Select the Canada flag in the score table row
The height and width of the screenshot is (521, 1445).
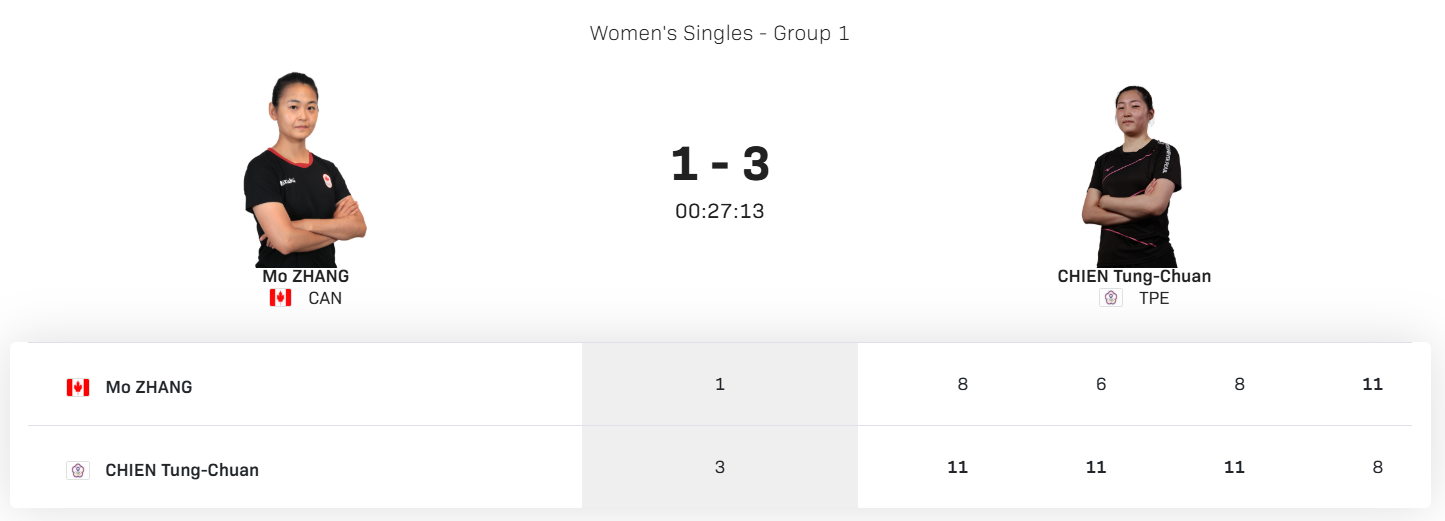coord(78,387)
